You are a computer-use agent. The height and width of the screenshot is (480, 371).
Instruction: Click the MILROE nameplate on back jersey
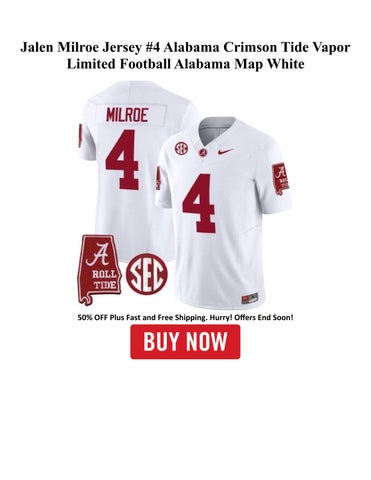click(x=127, y=115)
